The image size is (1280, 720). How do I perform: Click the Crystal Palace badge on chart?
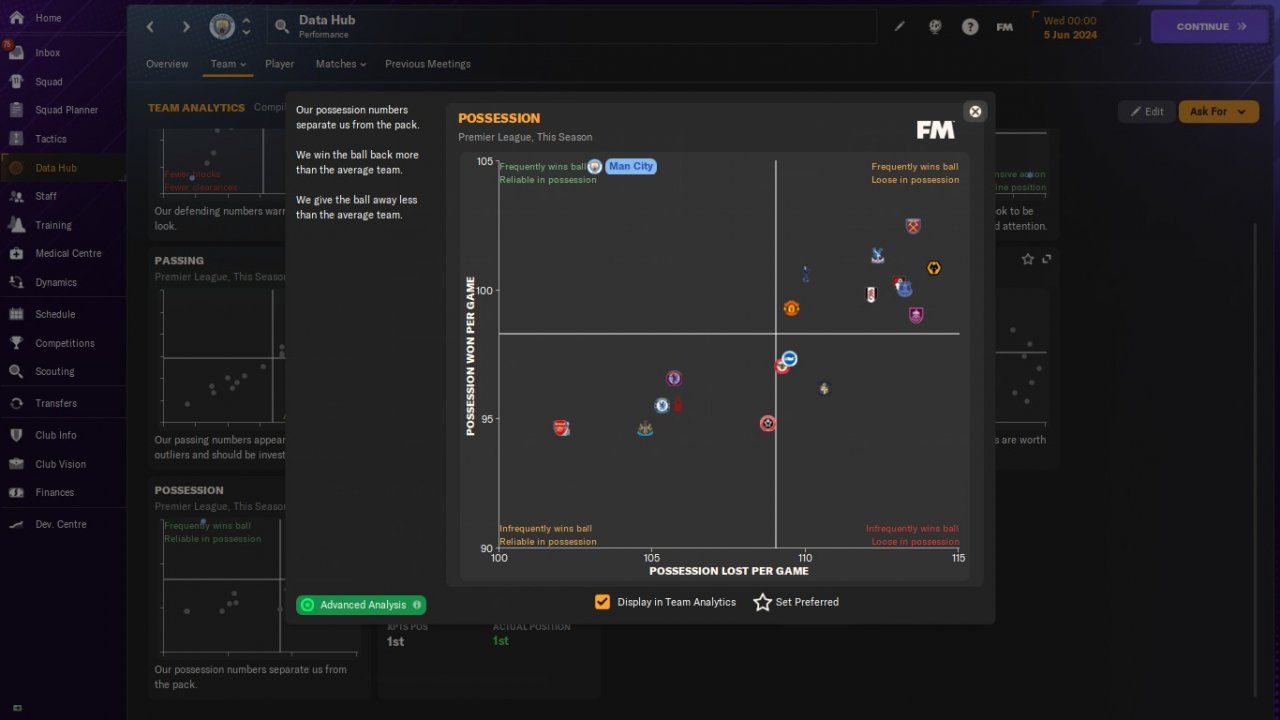[877, 256]
